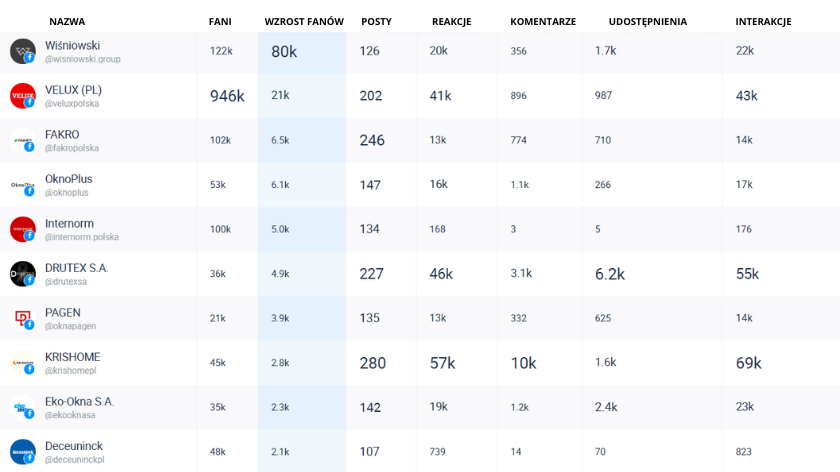Open the @fakropolska profile handle link
Viewport: 840px width, 472px height.
pos(72,148)
